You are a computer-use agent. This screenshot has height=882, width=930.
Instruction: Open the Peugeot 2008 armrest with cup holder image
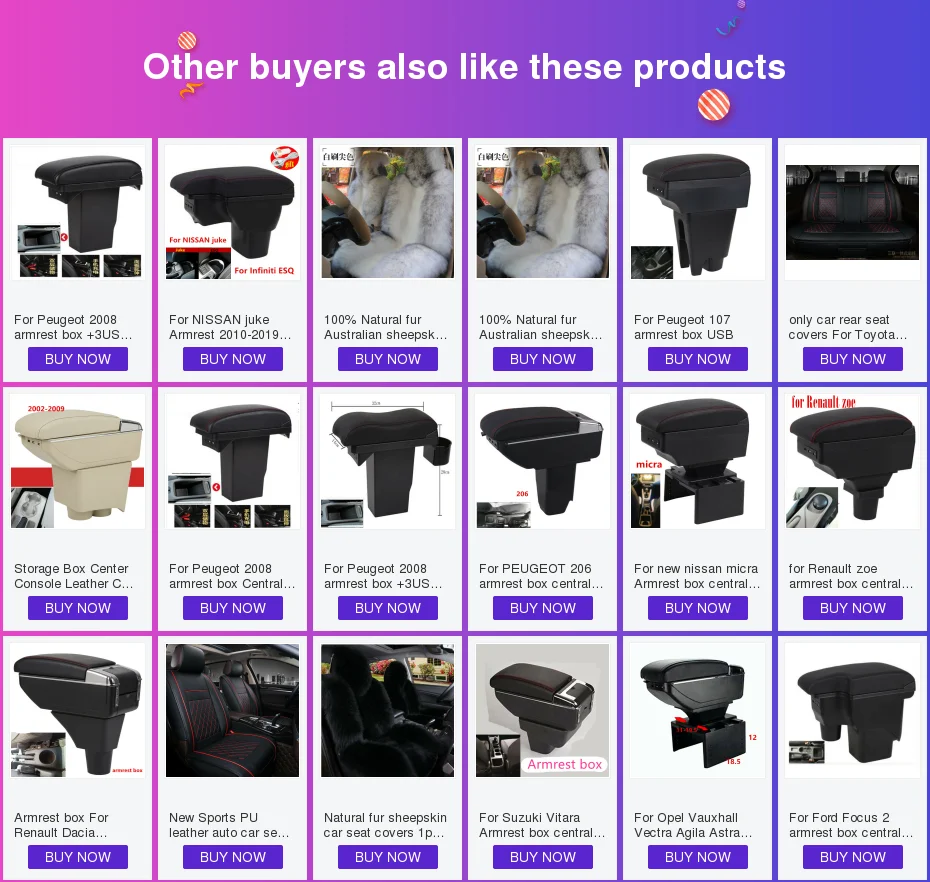tap(387, 461)
